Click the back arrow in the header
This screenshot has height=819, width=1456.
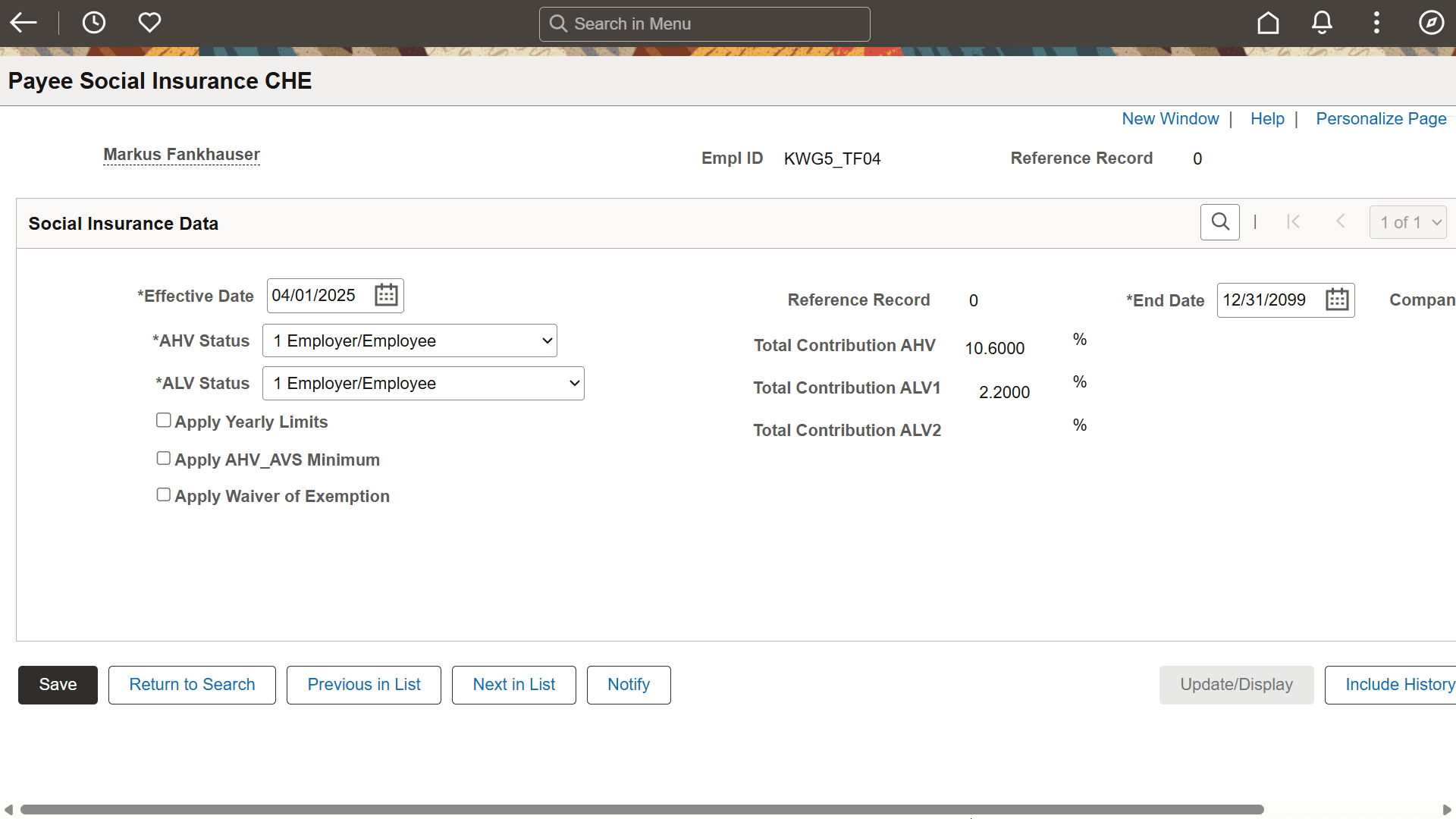24,22
